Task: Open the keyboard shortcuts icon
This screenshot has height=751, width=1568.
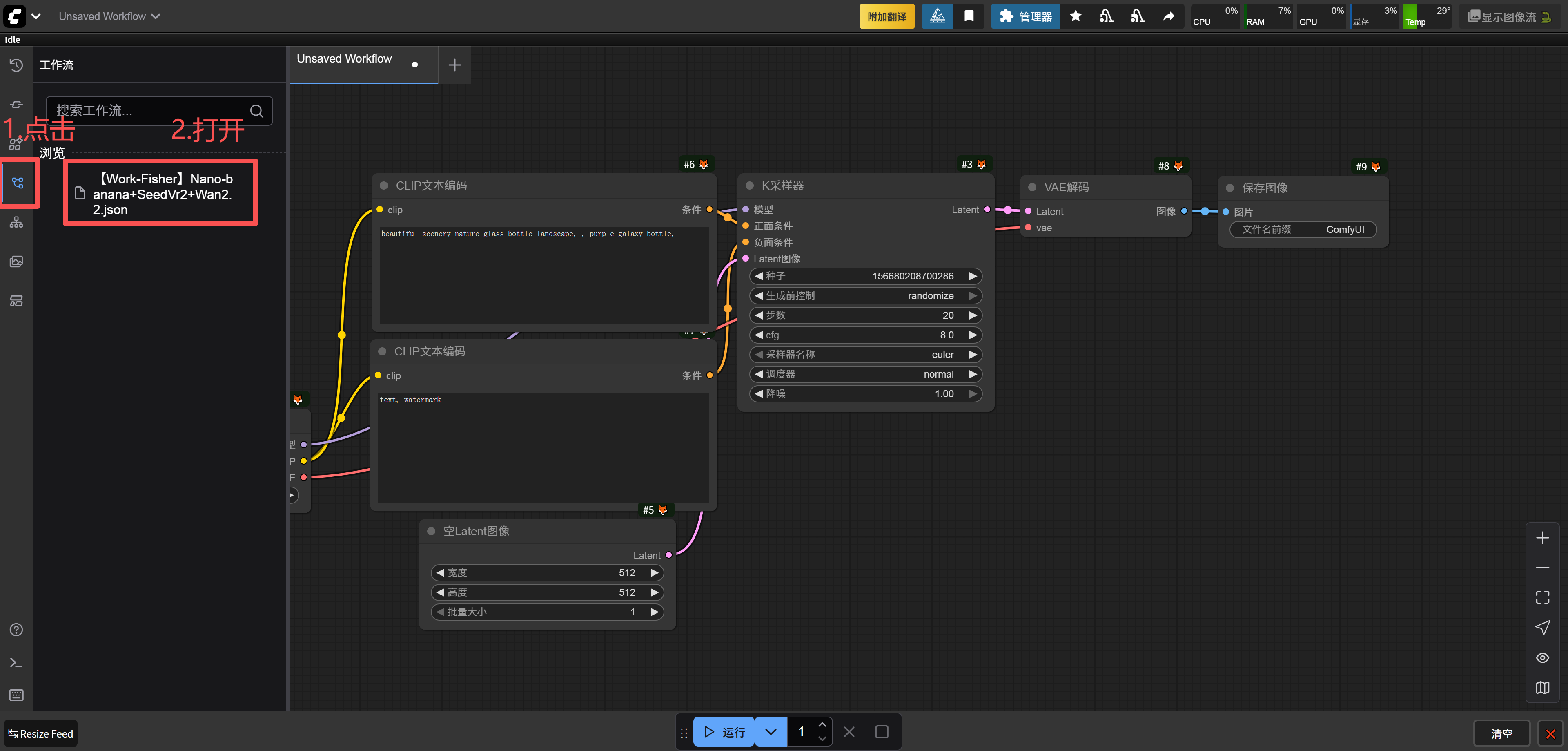Action: coord(16,695)
